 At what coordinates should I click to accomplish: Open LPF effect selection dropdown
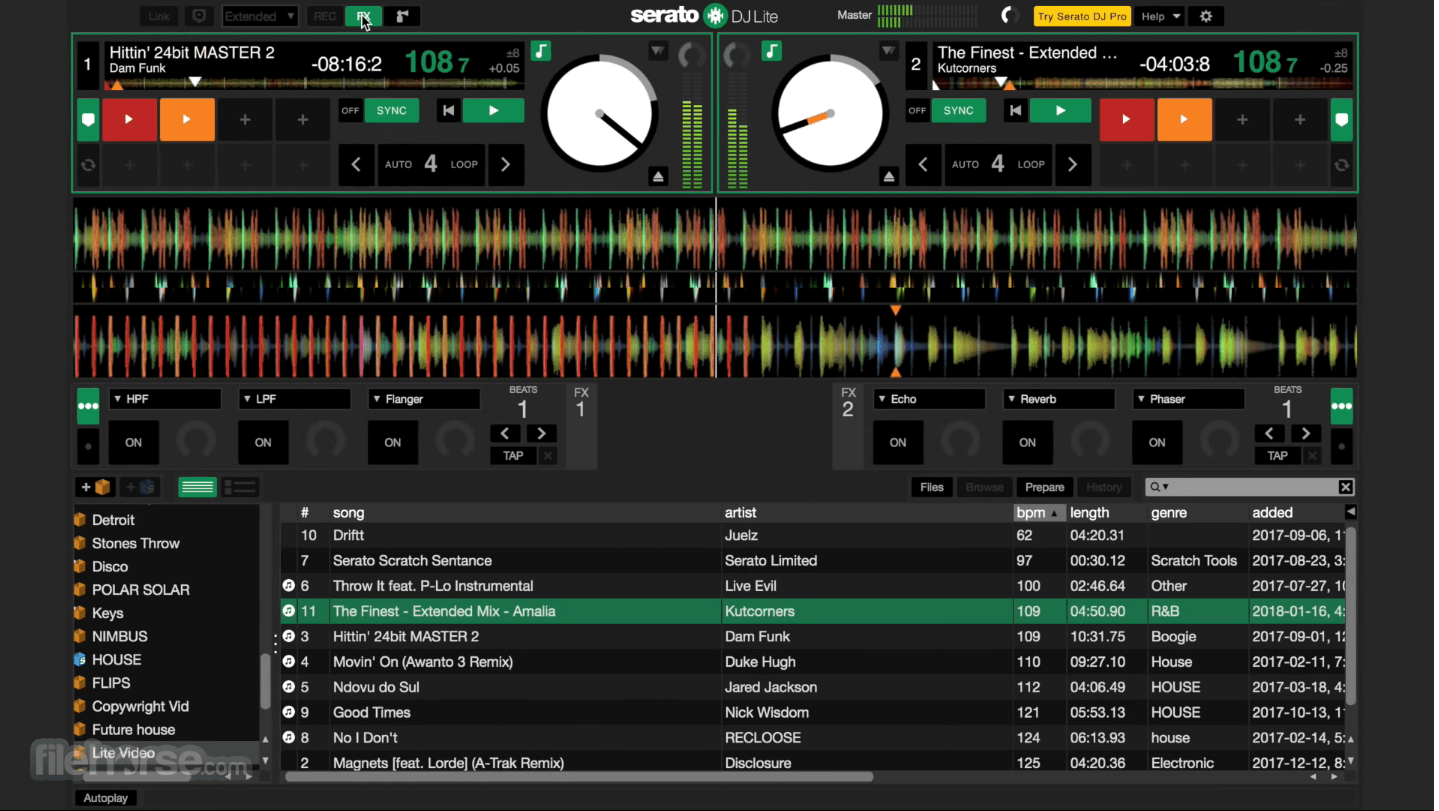coord(295,399)
